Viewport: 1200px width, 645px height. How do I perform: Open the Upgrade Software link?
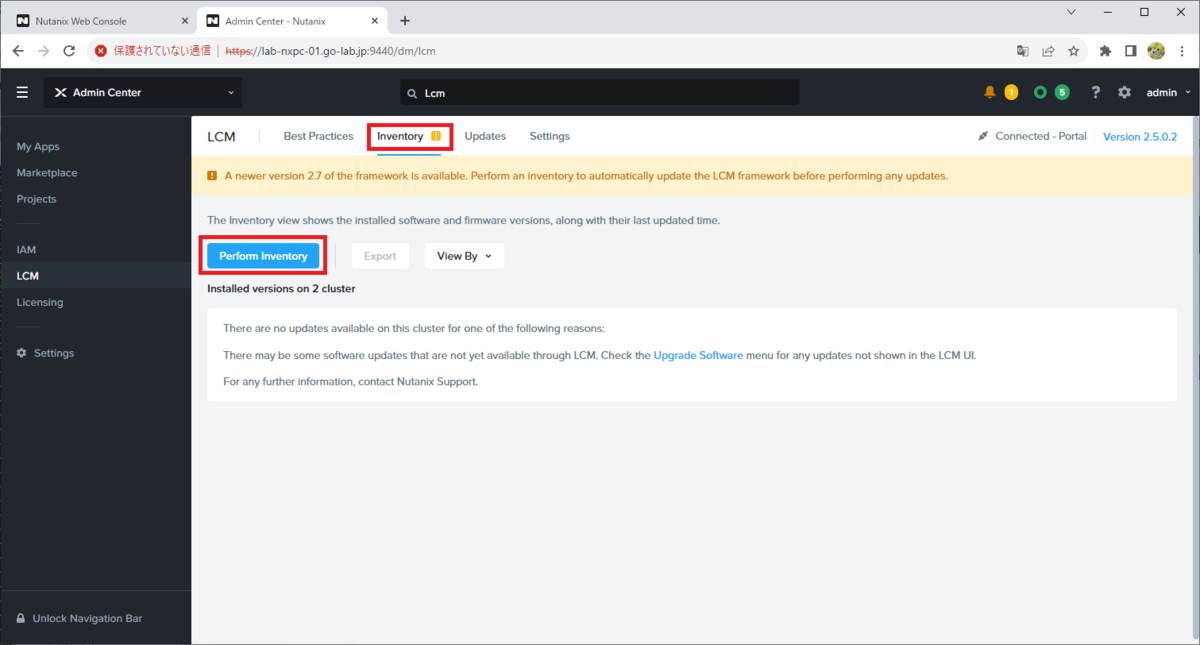pyautogui.click(x=698, y=355)
